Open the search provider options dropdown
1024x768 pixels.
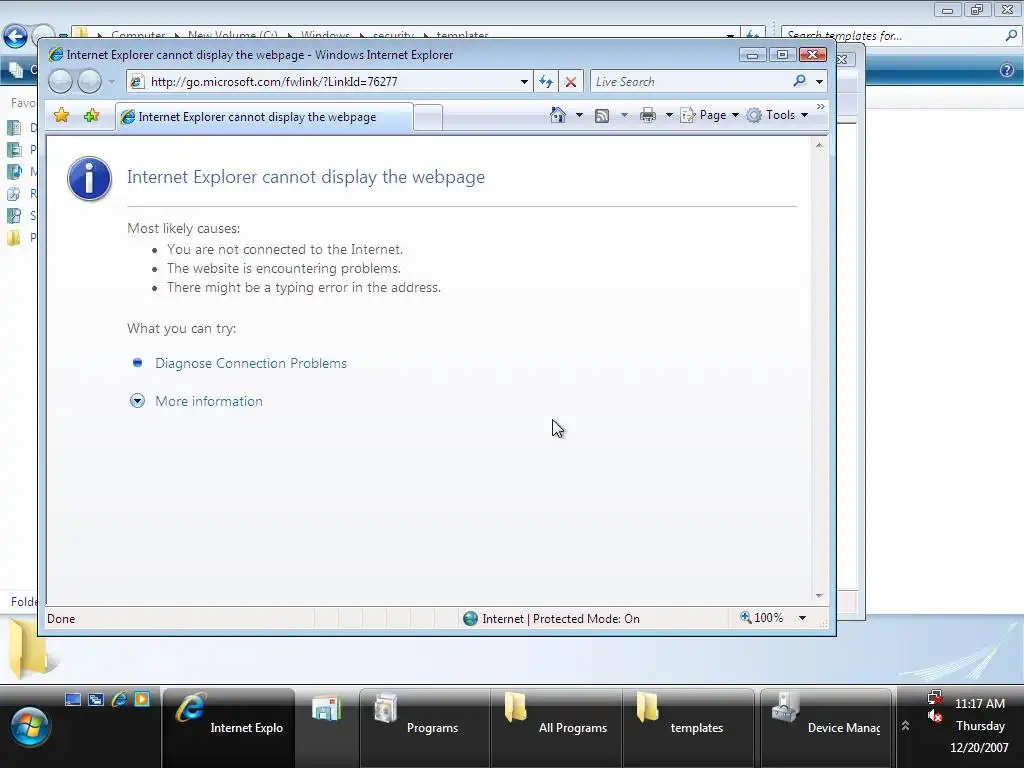pyautogui.click(x=820, y=82)
